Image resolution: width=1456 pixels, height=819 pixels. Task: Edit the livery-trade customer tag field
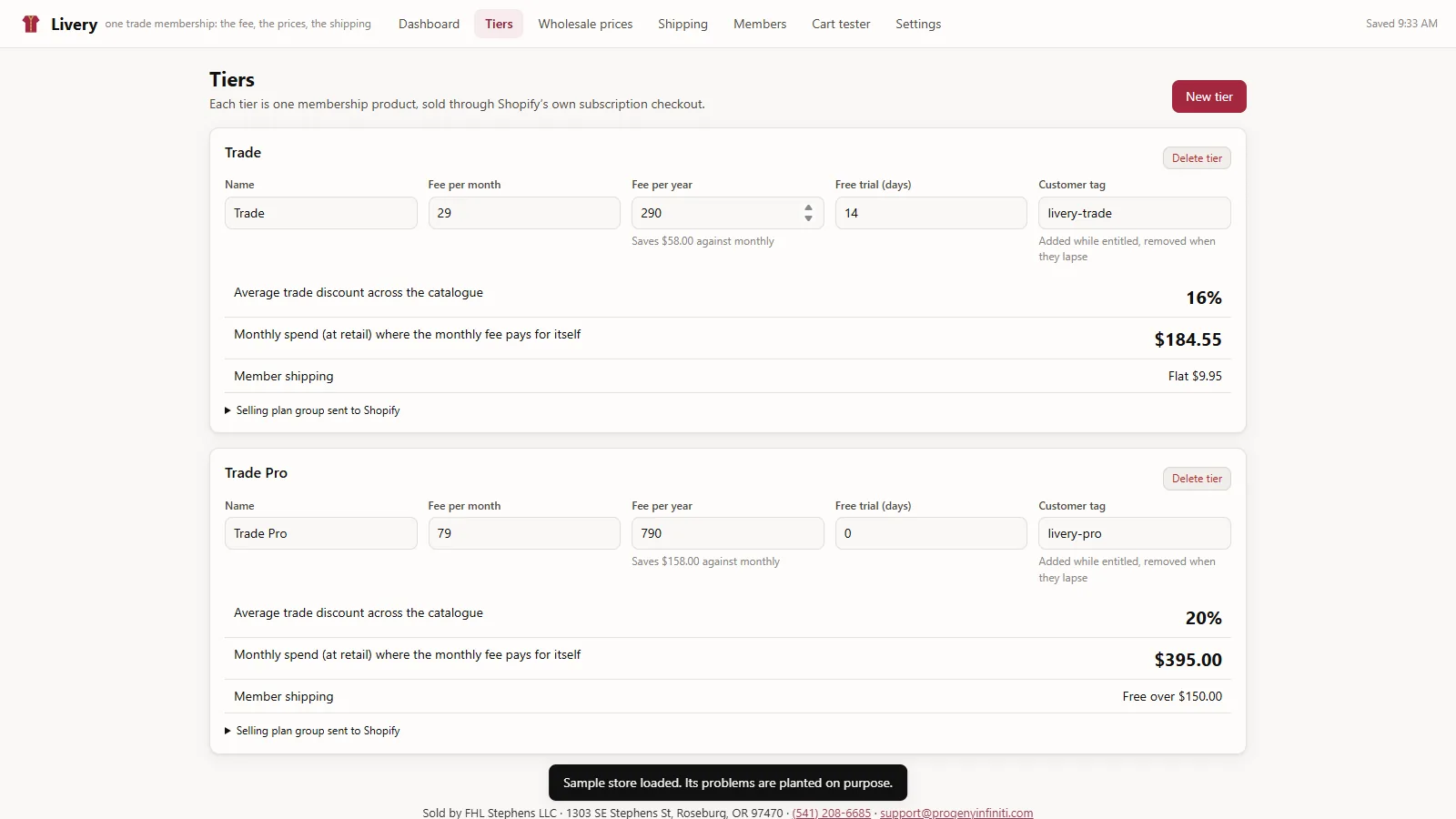[1134, 213]
